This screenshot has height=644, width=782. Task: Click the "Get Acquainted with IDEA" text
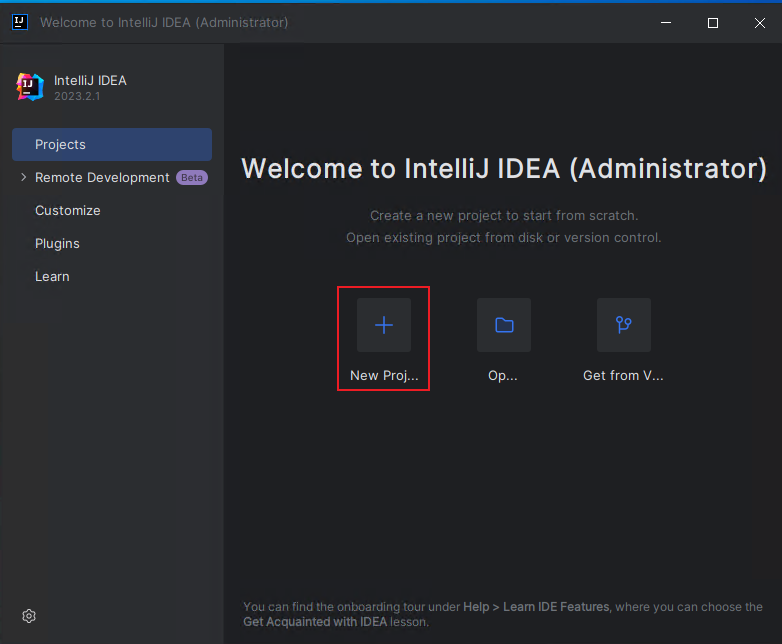click(x=315, y=622)
